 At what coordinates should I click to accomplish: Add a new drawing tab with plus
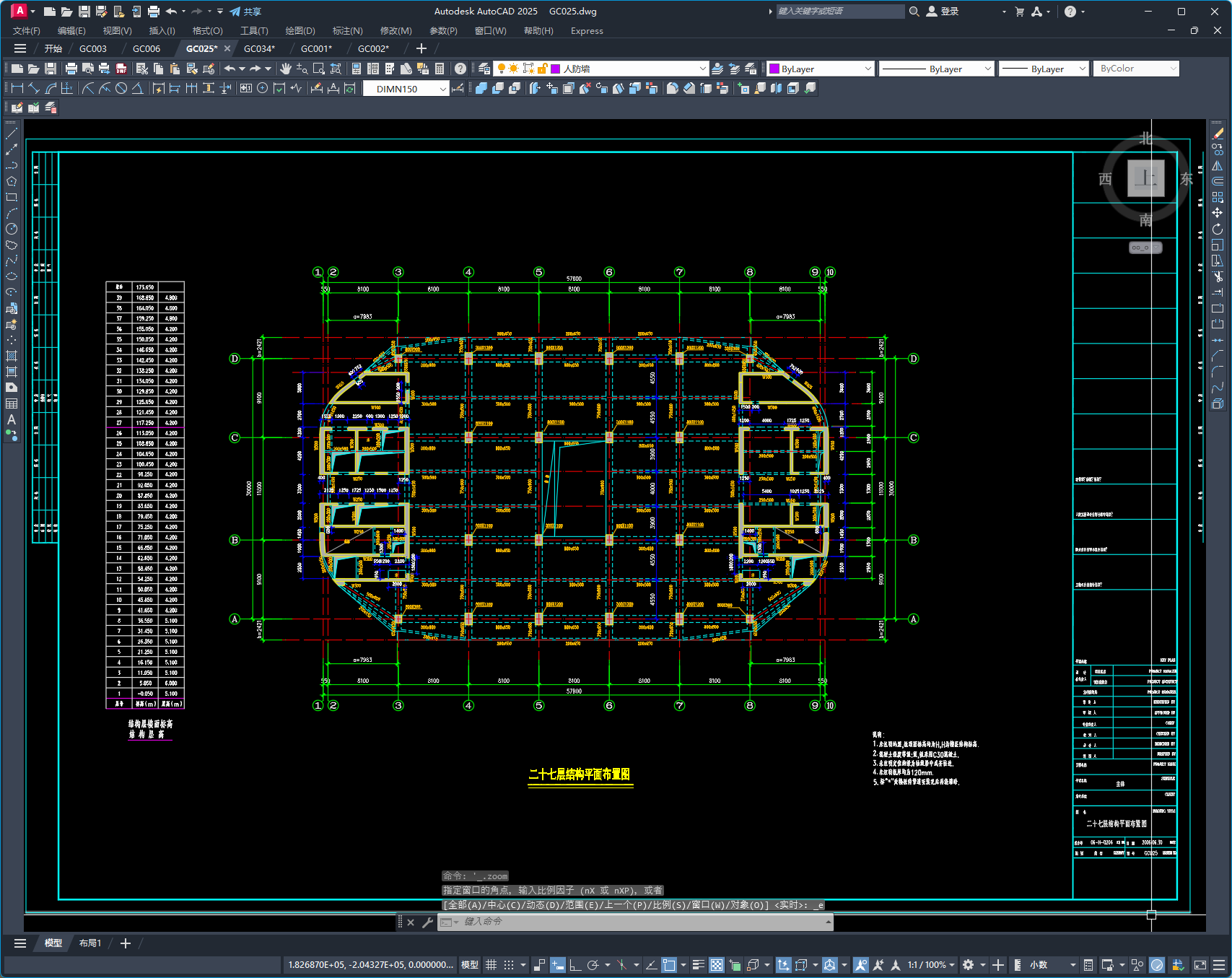(x=421, y=48)
